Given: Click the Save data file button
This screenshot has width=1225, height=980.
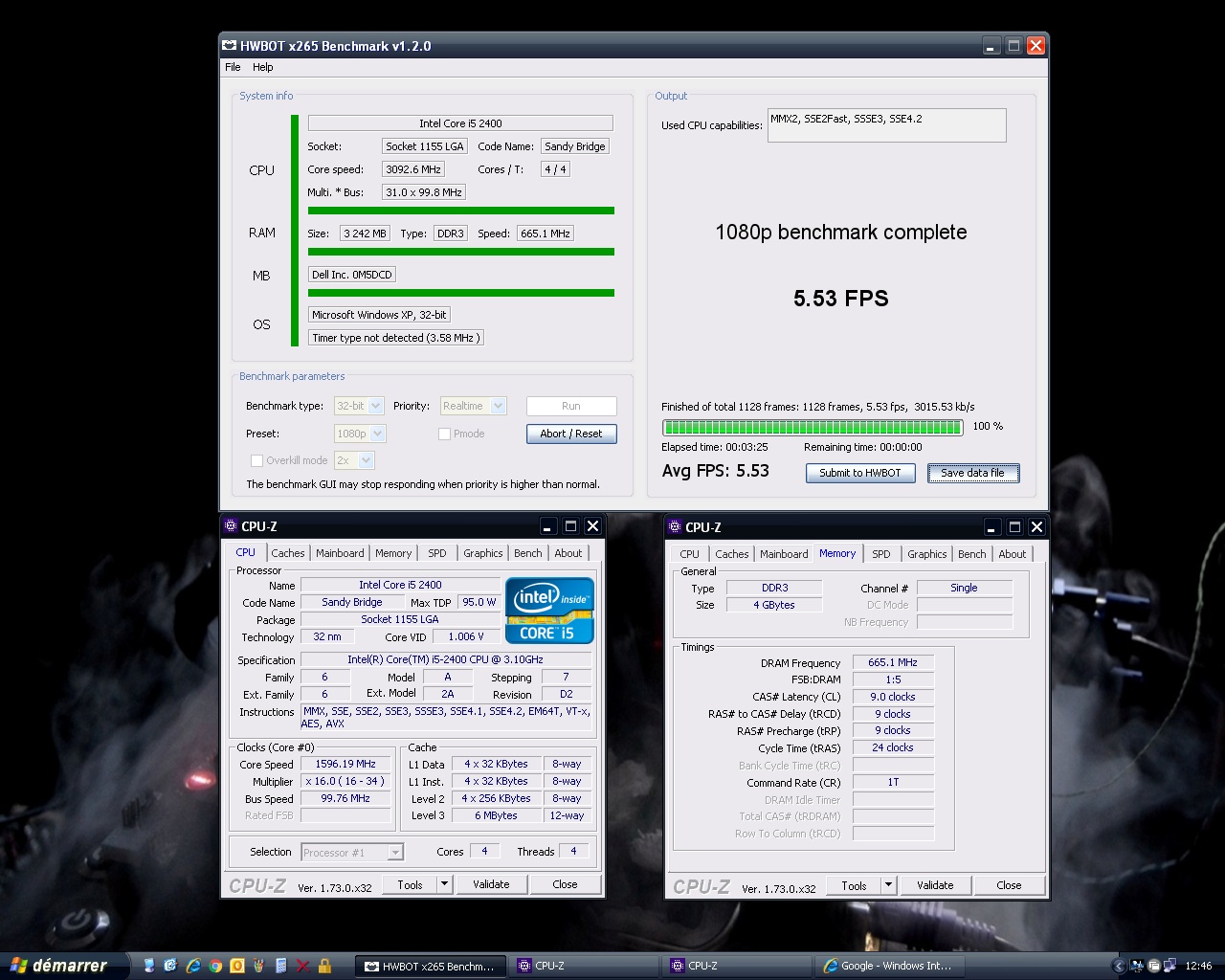Looking at the screenshot, I should 972,473.
